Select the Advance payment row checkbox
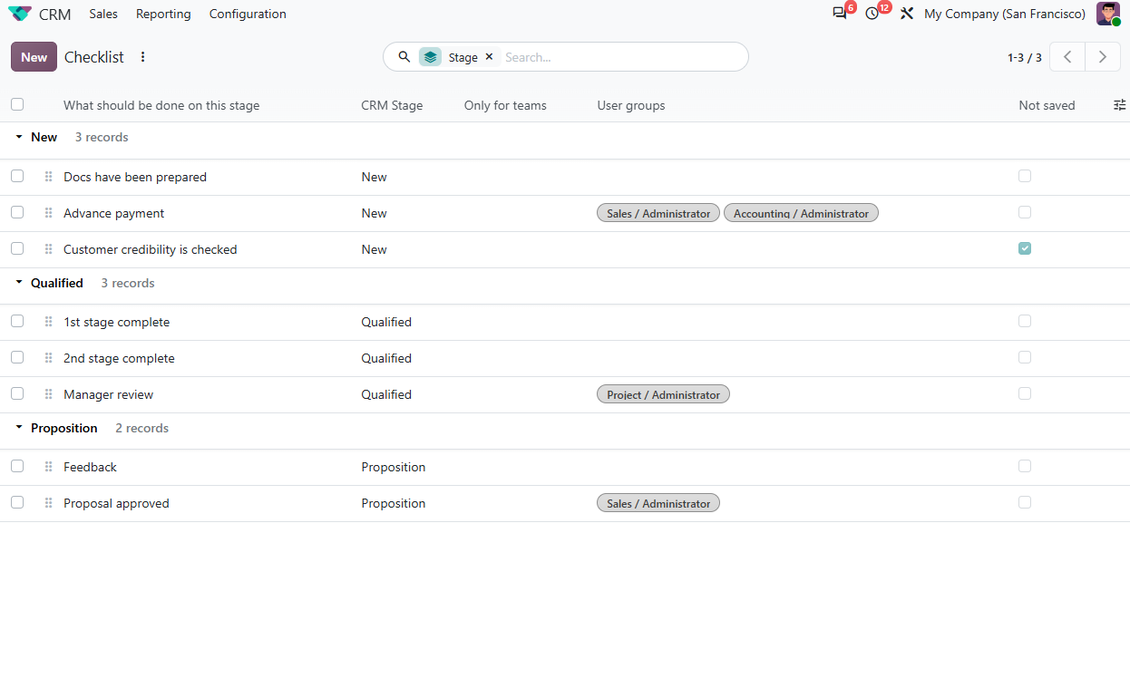 tap(17, 212)
